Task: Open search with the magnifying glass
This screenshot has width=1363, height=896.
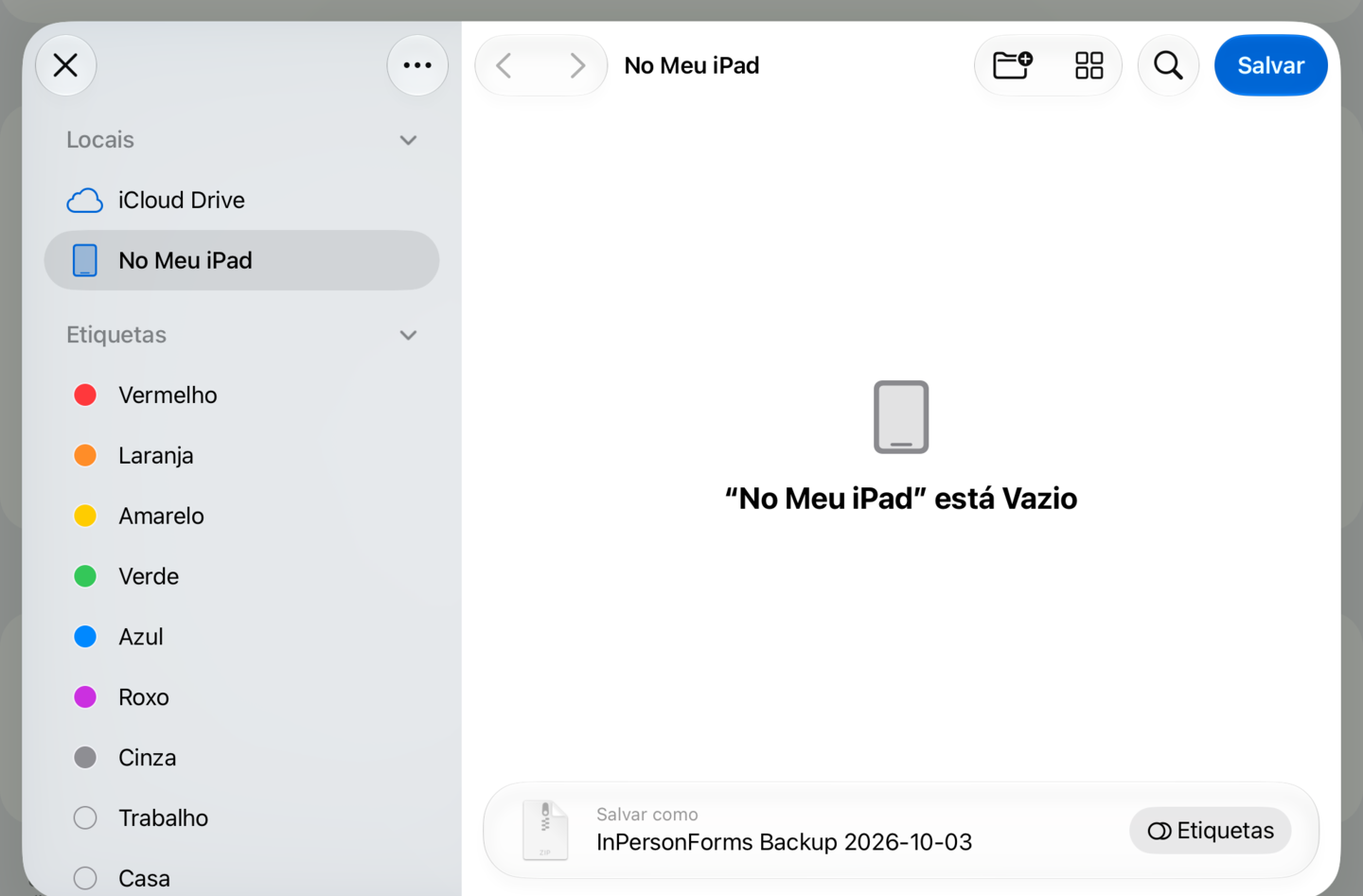Action: (1168, 65)
